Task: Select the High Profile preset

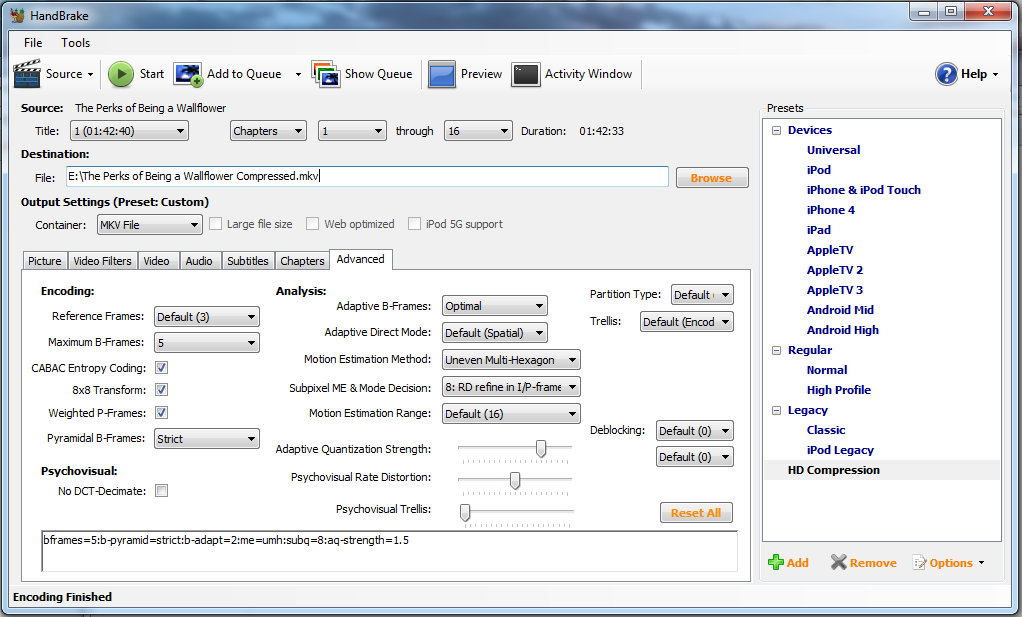Action: click(x=838, y=390)
